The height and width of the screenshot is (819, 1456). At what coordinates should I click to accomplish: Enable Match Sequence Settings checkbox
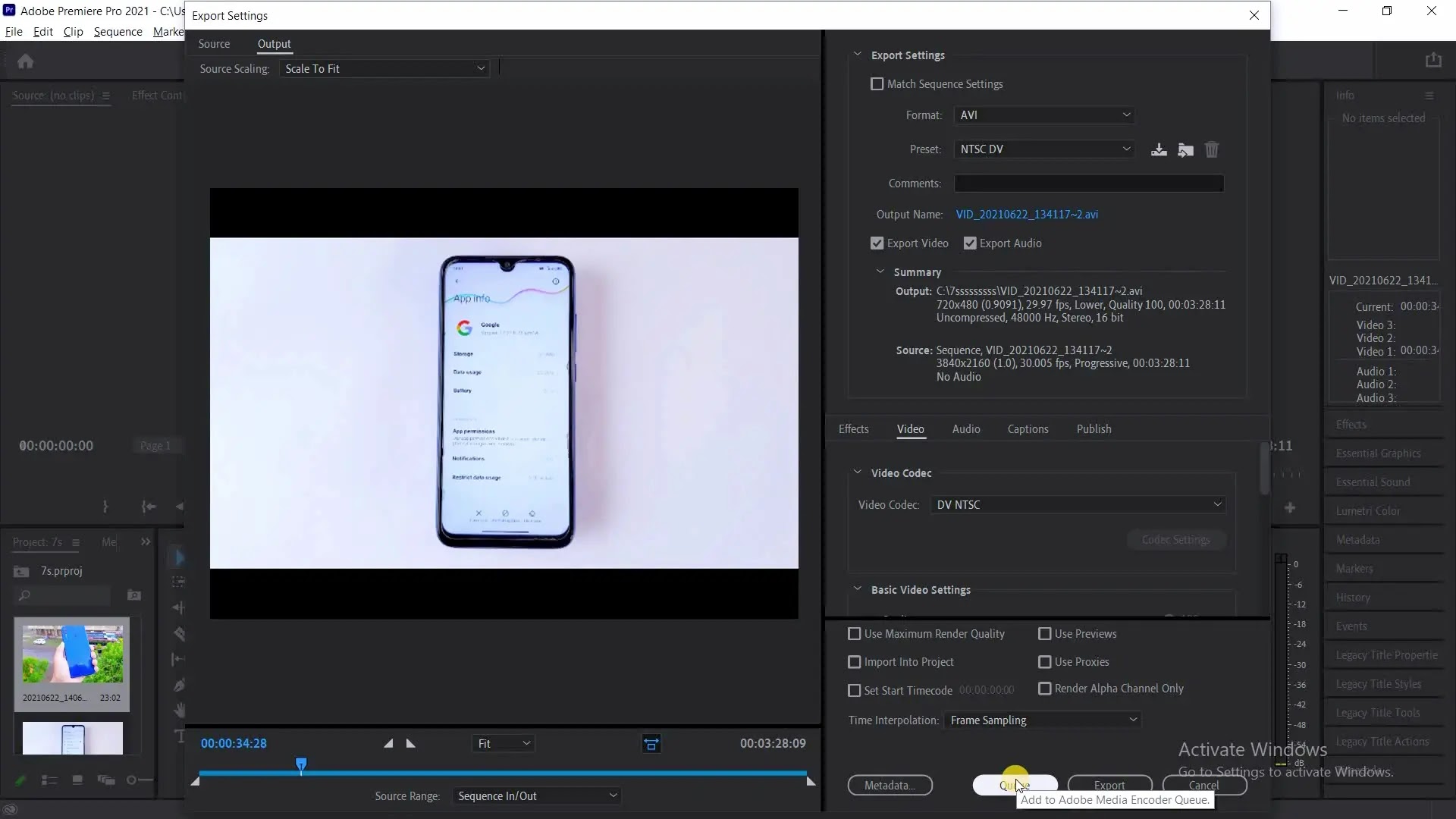[877, 84]
